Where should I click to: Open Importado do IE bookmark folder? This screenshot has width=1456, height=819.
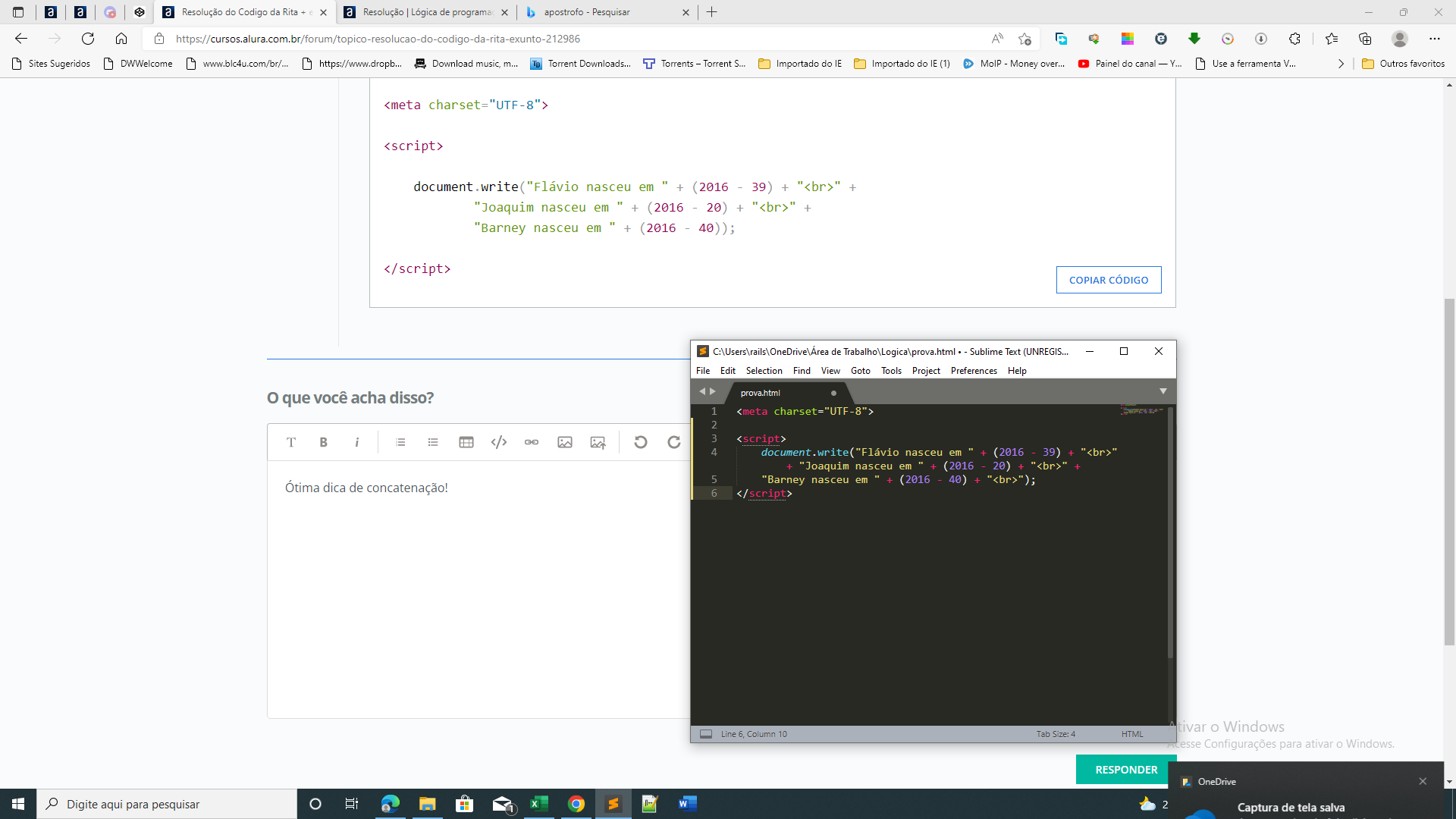point(800,64)
